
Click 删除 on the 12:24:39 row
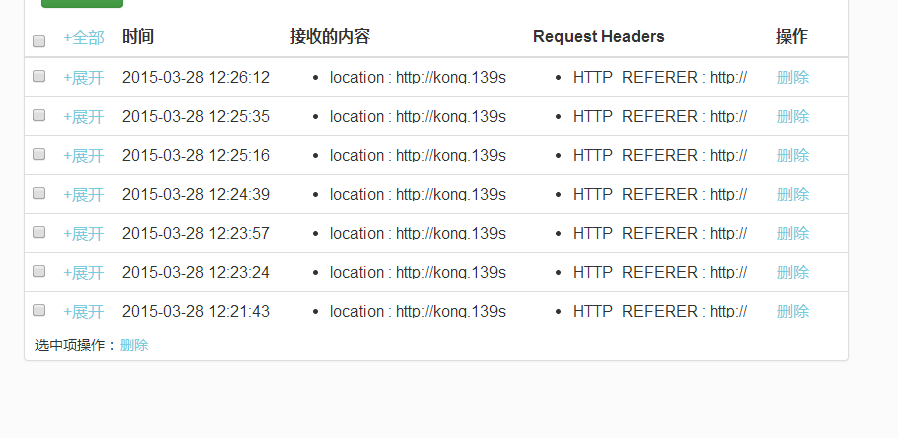(x=793, y=194)
